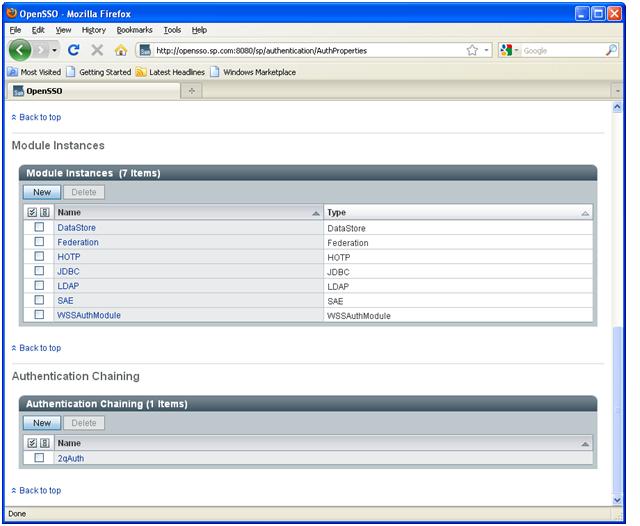Open the Edit menu
The width and height of the screenshot is (640, 526).
[38, 30]
